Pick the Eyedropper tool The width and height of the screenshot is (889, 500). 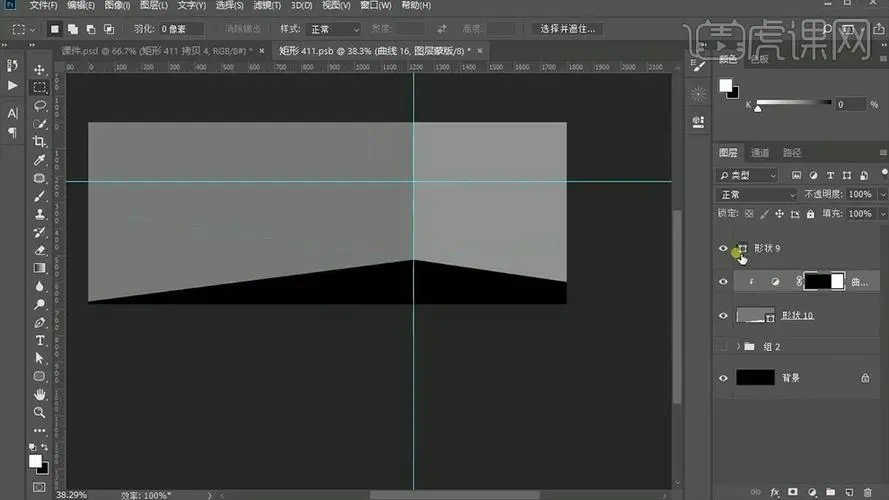pos(40,160)
